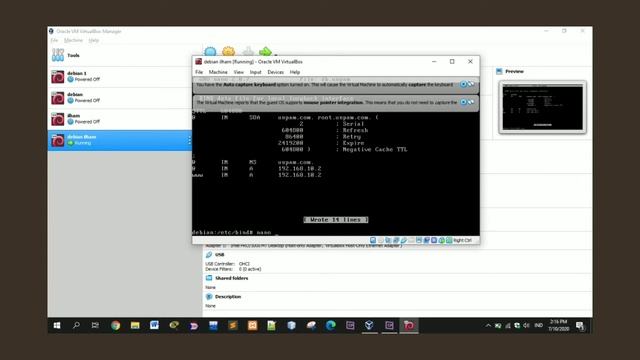Click the Discard toolbar icon
This screenshot has height=360, width=640.
point(248,51)
